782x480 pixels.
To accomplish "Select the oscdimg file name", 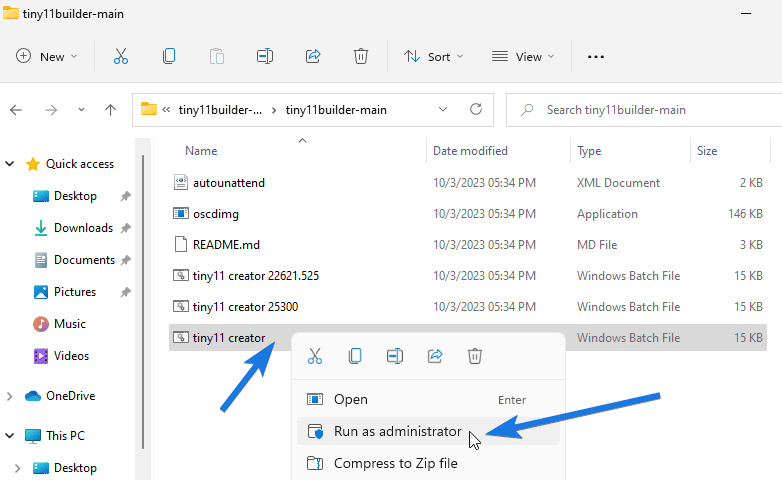I will pos(216,214).
